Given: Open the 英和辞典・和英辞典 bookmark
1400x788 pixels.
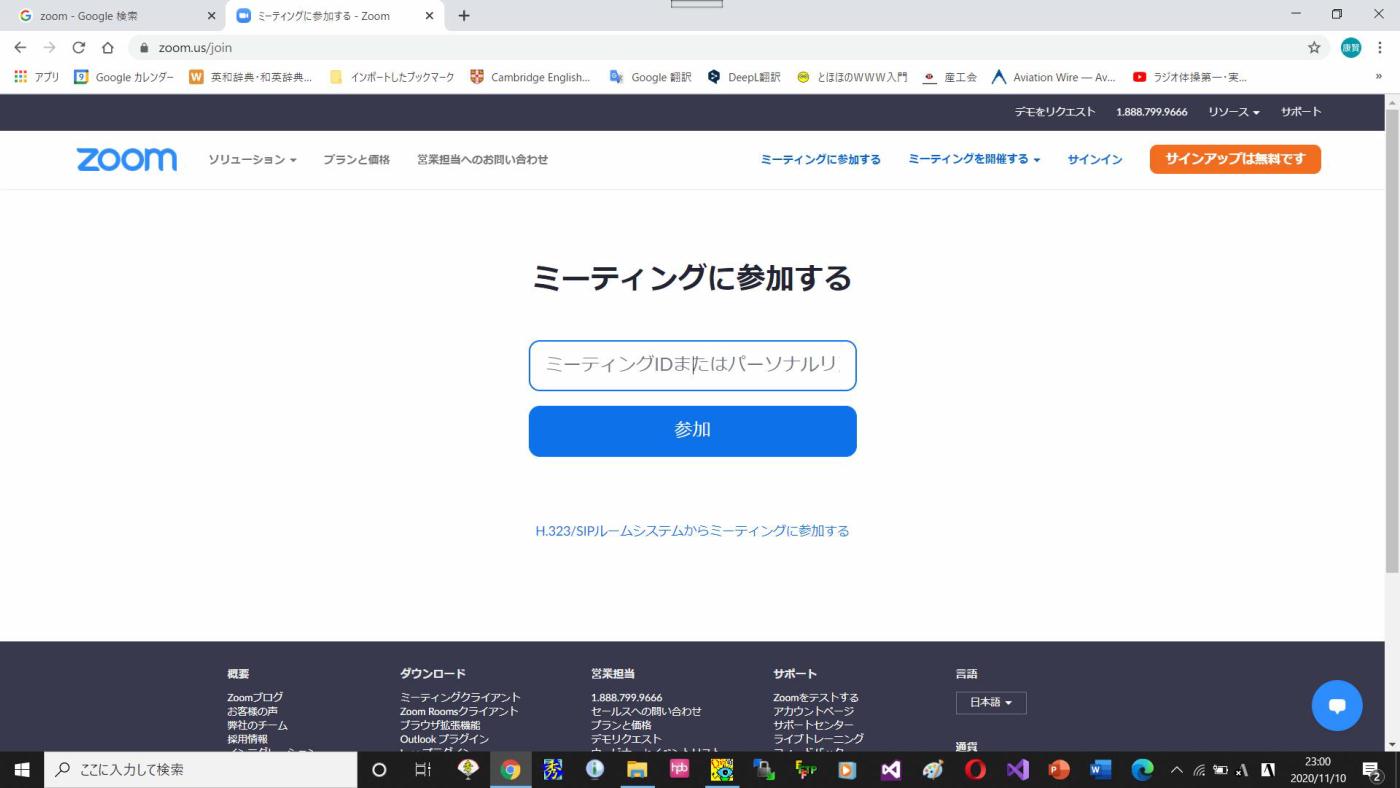Looking at the screenshot, I should pyautogui.click(x=250, y=77).
